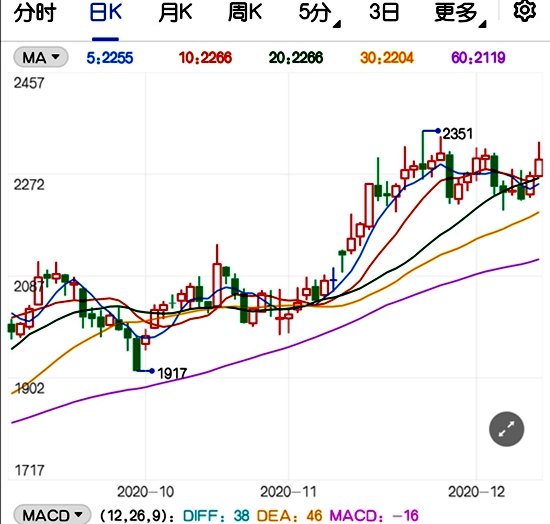Click the MA 5:2255 value
This screenshot has height=524, width=550.
(x=110, y=58)
